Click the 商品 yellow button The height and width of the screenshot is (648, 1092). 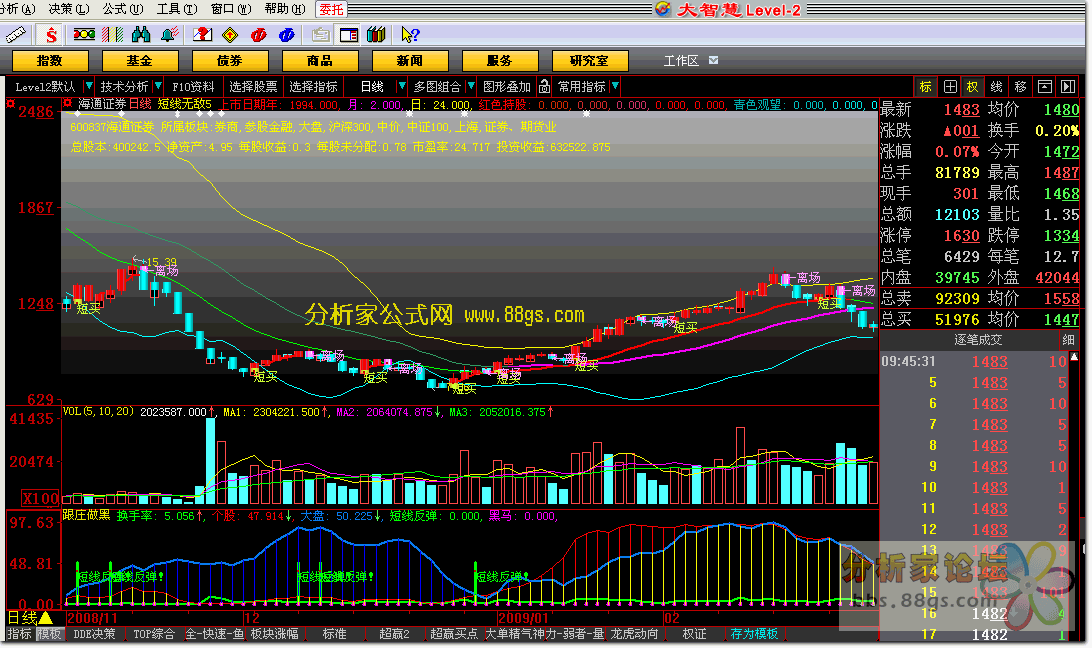pos(320,61)
